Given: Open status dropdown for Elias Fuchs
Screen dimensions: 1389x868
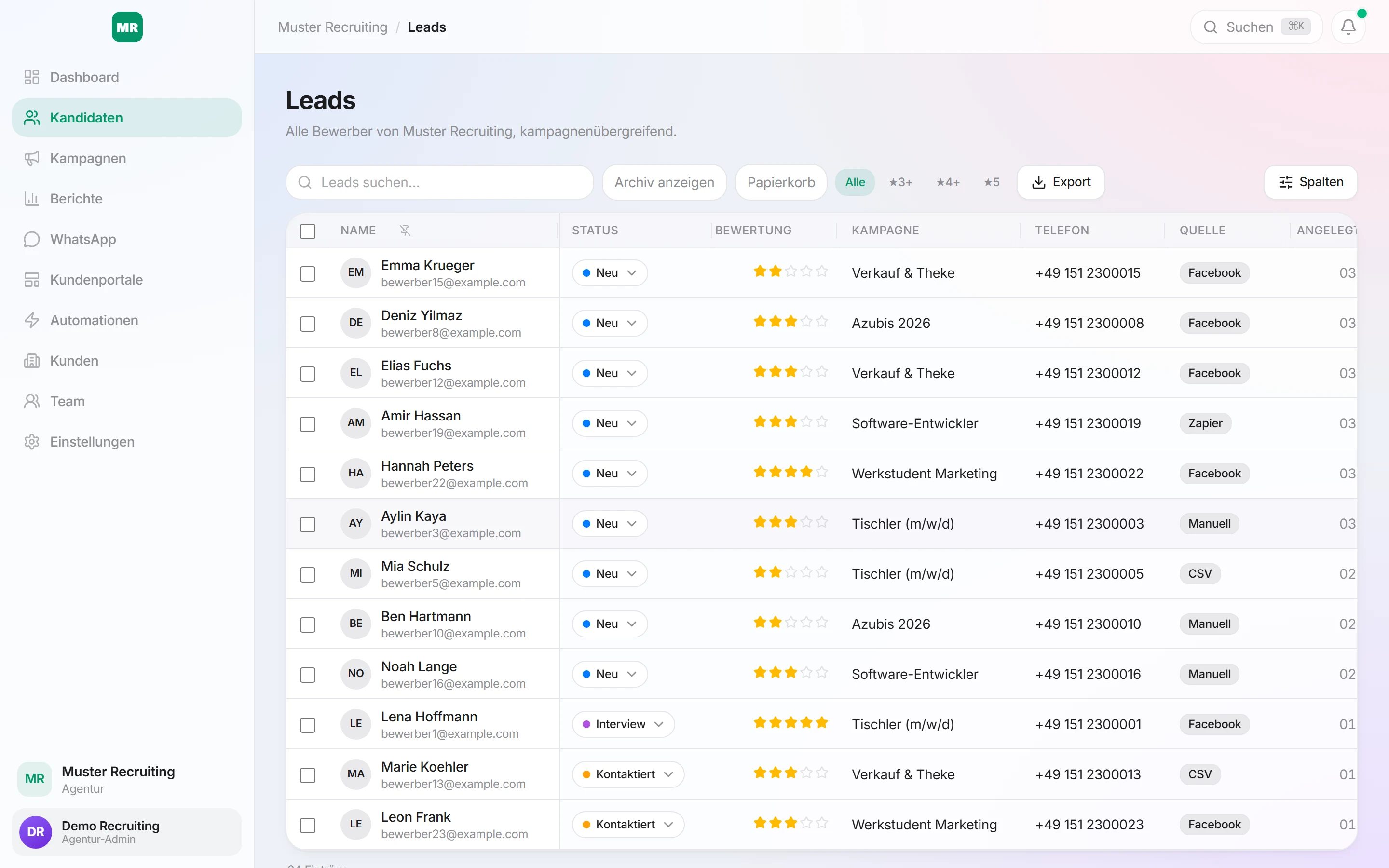Looking at the screenshot, I should tap(610, 373).
